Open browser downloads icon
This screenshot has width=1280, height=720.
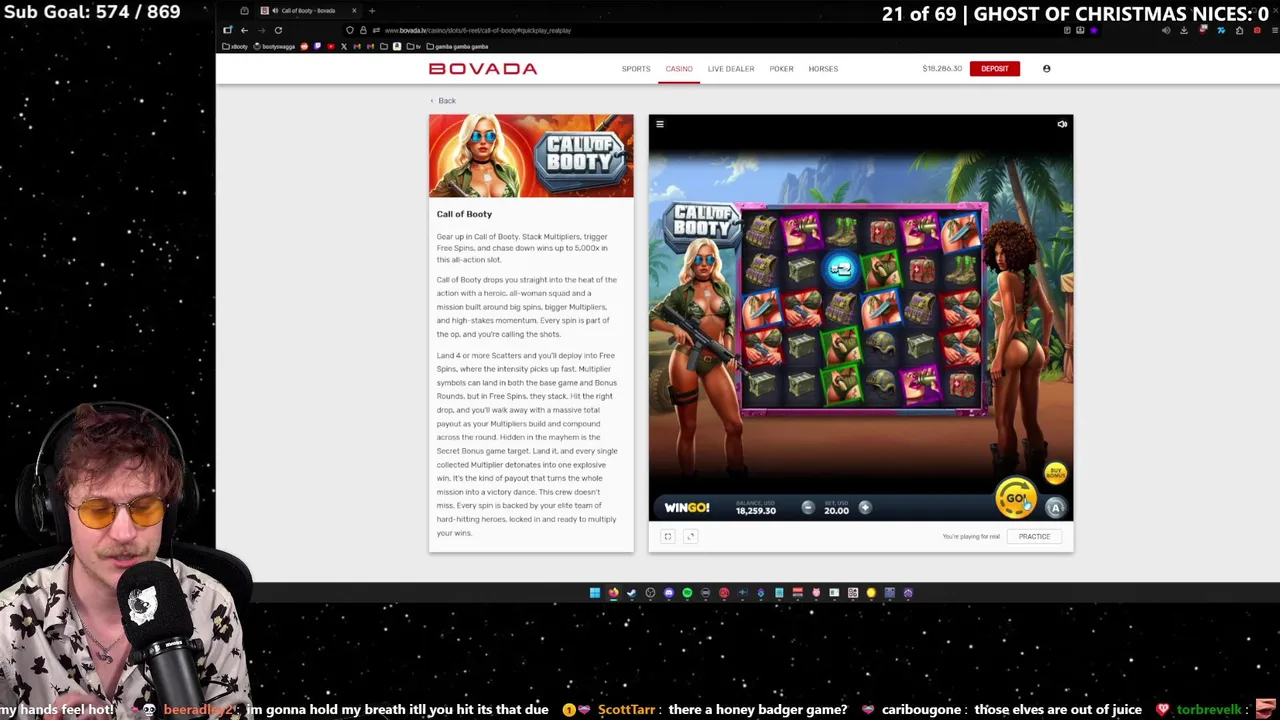1184,30
